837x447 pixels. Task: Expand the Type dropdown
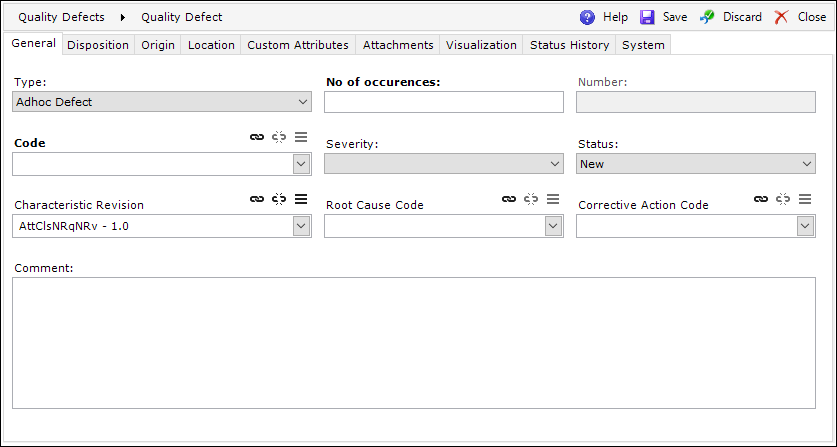303,102
